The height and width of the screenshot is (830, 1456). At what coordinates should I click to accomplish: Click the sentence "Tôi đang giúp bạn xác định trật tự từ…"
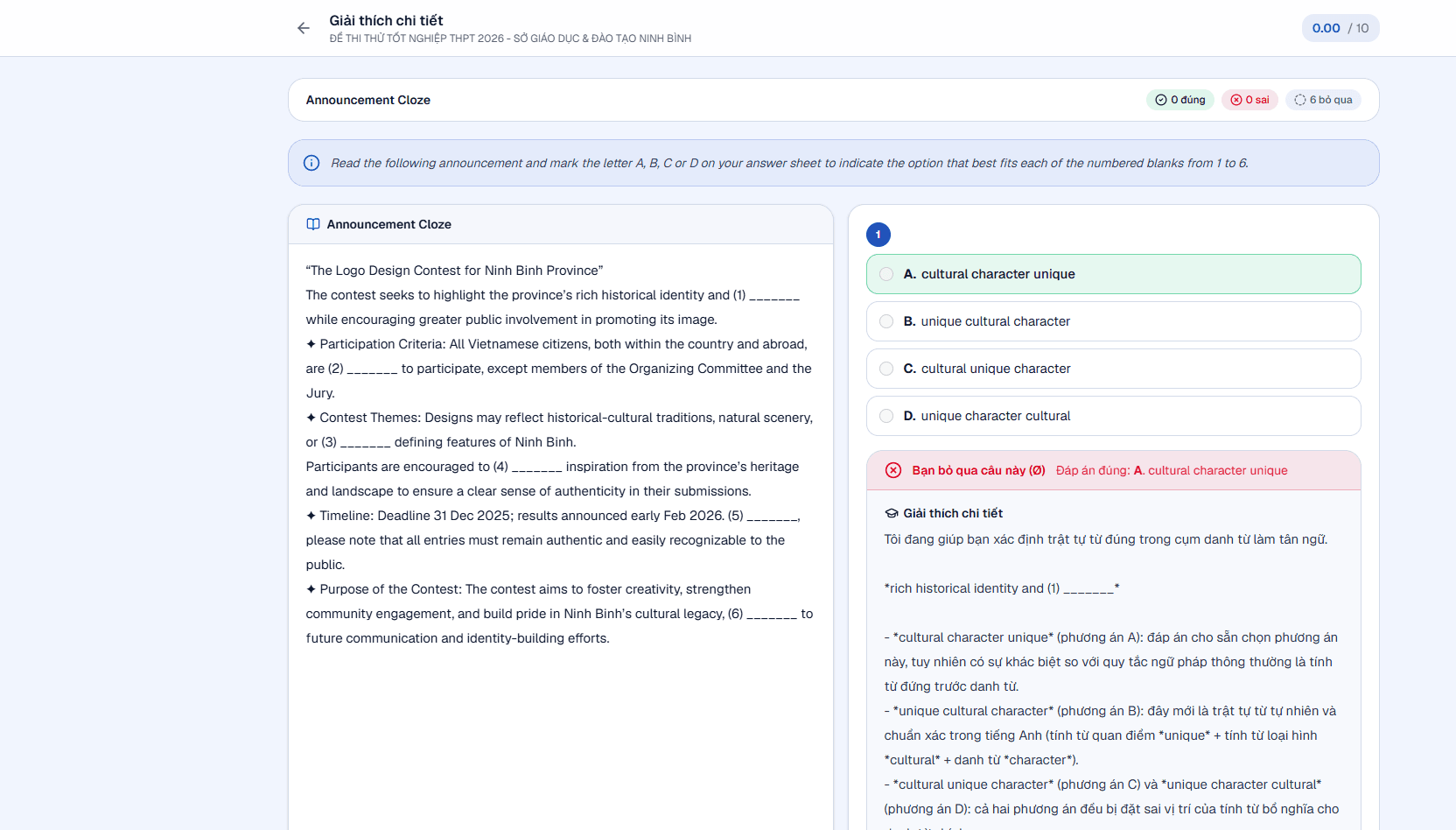click(x=1106, y=539)
